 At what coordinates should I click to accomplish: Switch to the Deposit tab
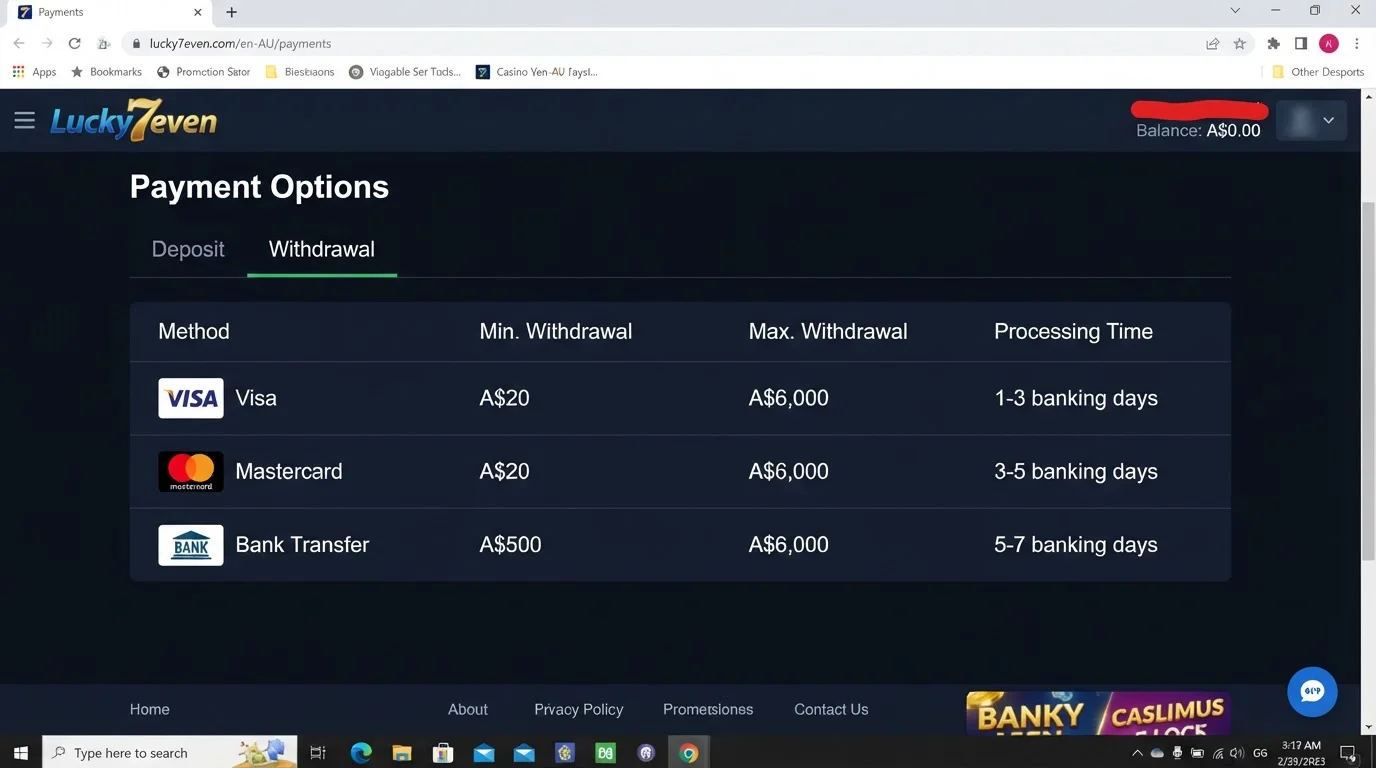pyautogui.click(x=188, y=249)
